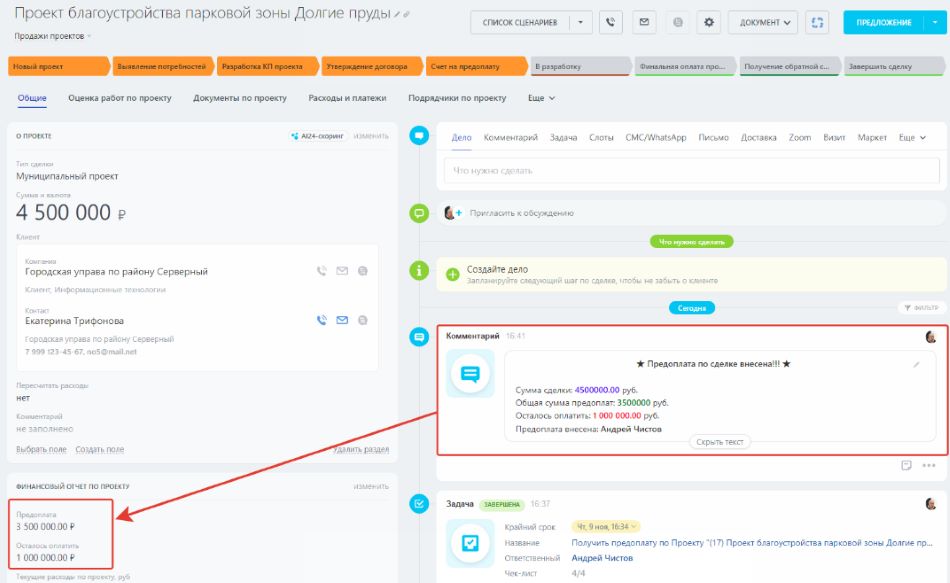Screen dimensions: 950x583
Task: Open deal settings gear icon
Action: coord(709,22)
